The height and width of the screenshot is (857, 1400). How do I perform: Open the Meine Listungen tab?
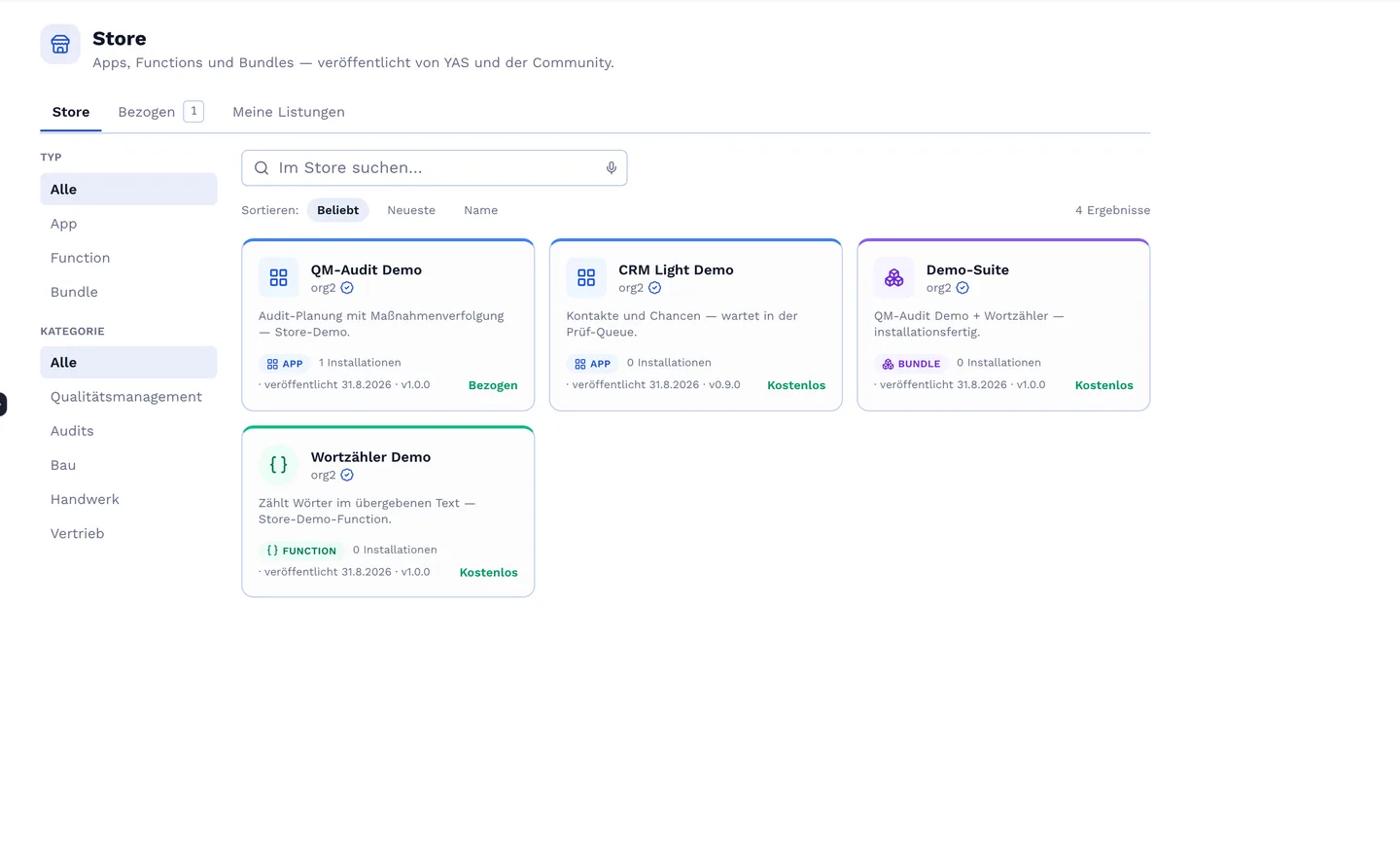(x=289, y=112)
